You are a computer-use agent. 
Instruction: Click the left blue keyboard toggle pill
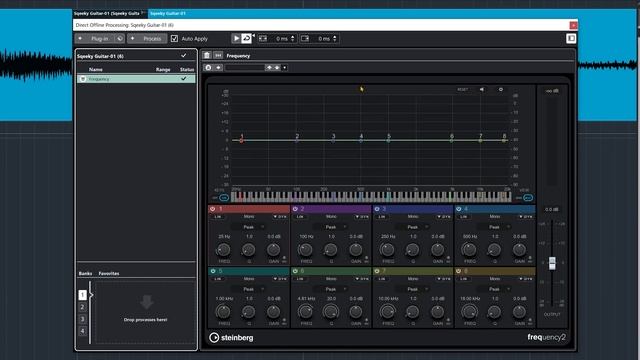(x=224, y=198)
